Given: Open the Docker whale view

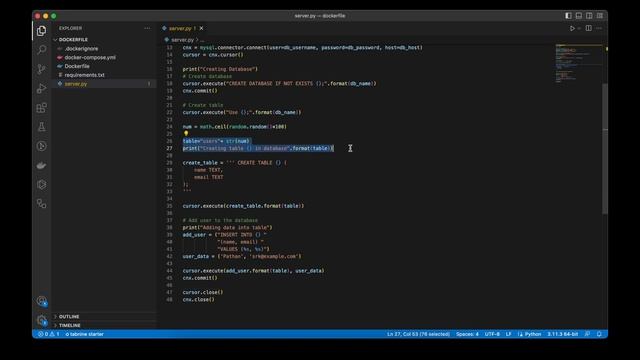Looking at the screenshot, I should [x=41, y=165].
